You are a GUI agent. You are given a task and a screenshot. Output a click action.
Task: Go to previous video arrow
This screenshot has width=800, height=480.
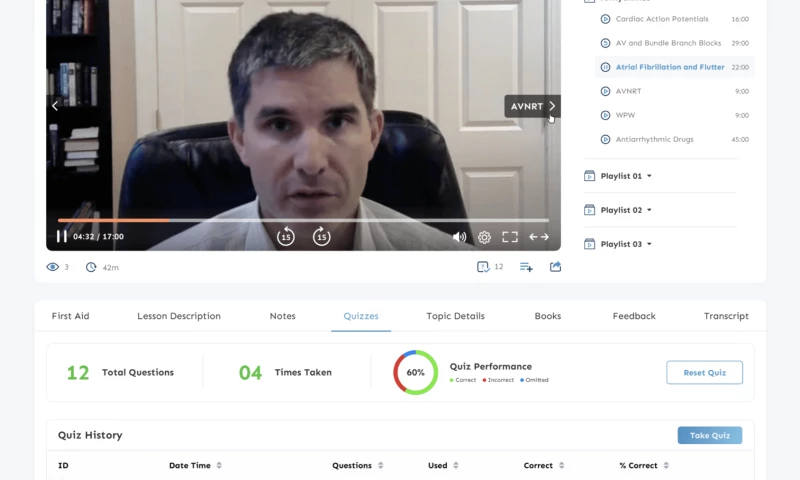(55, 106)
